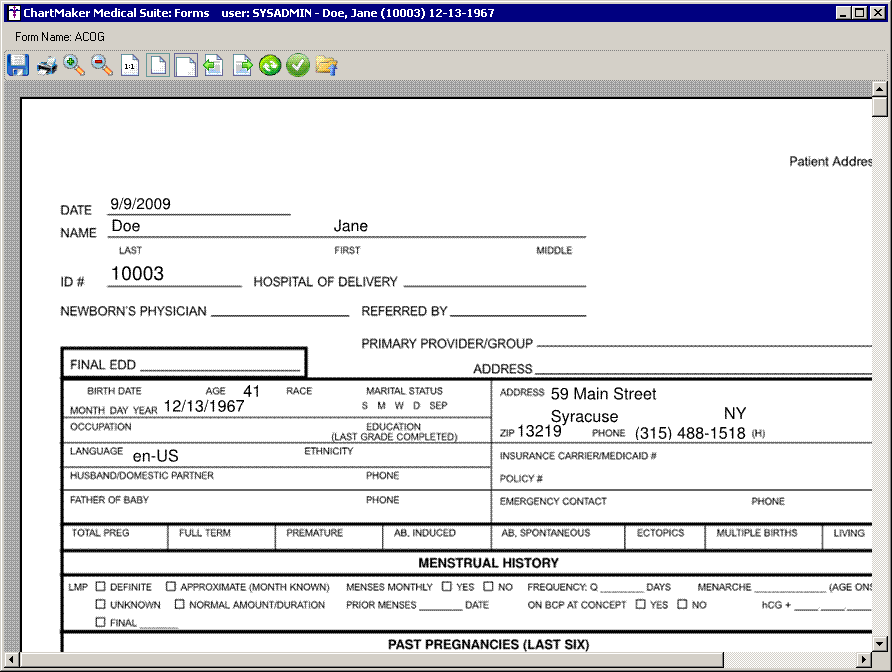892x672 pixels.
Task: Go to the previous page (left arrow)
Action: pos(213,66)
